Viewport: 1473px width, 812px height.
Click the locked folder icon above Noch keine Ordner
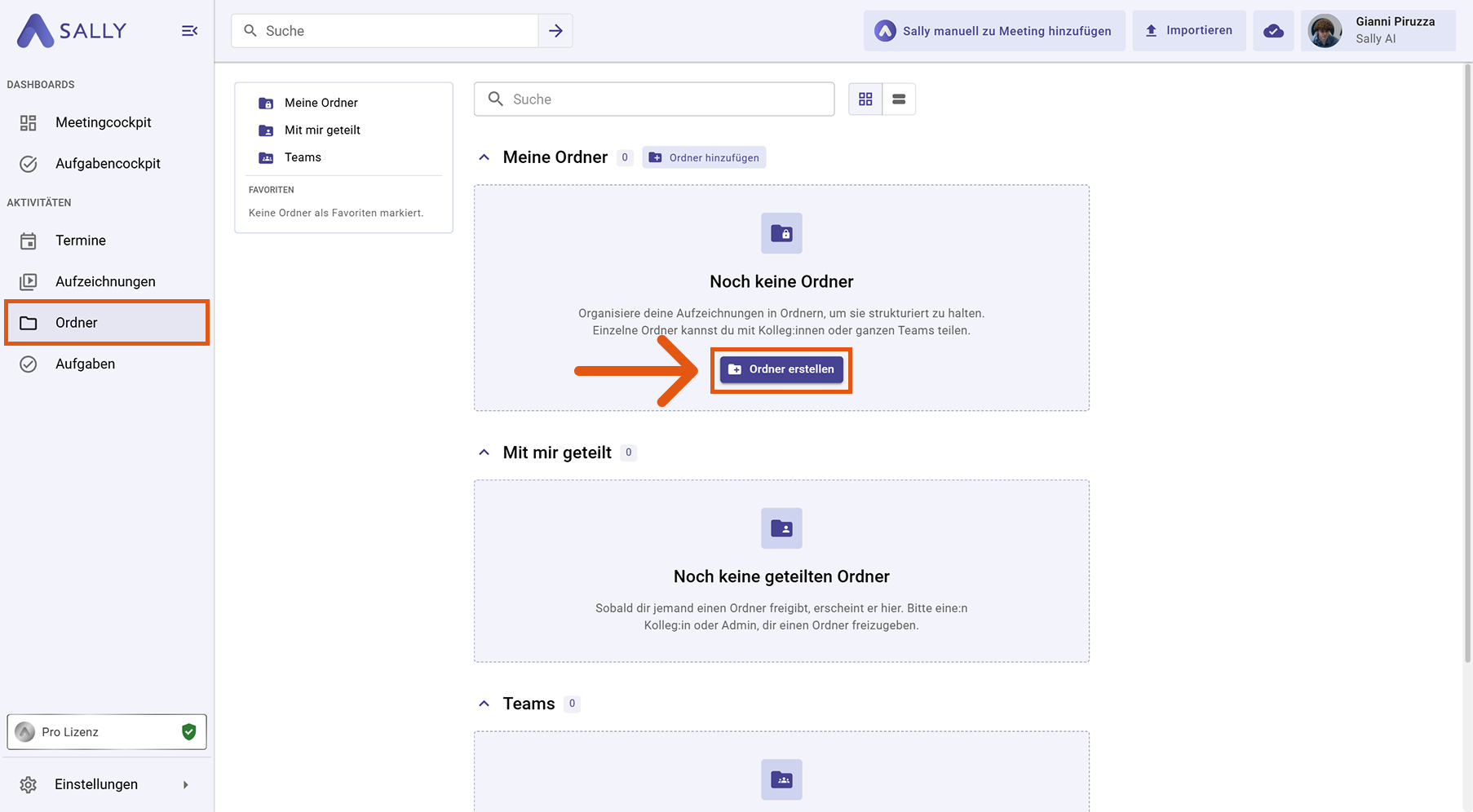click(781, 234)
